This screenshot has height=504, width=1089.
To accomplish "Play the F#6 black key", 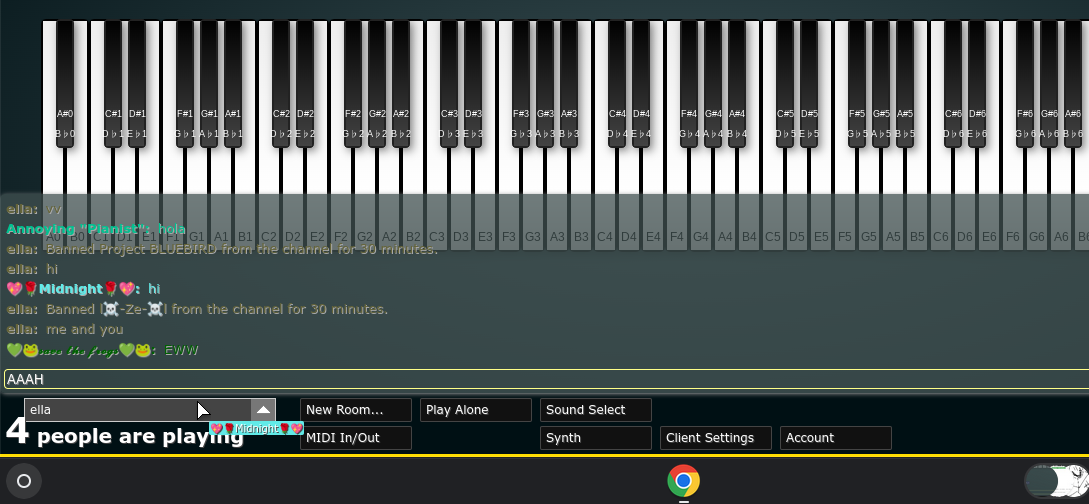I will point(1025,83).
